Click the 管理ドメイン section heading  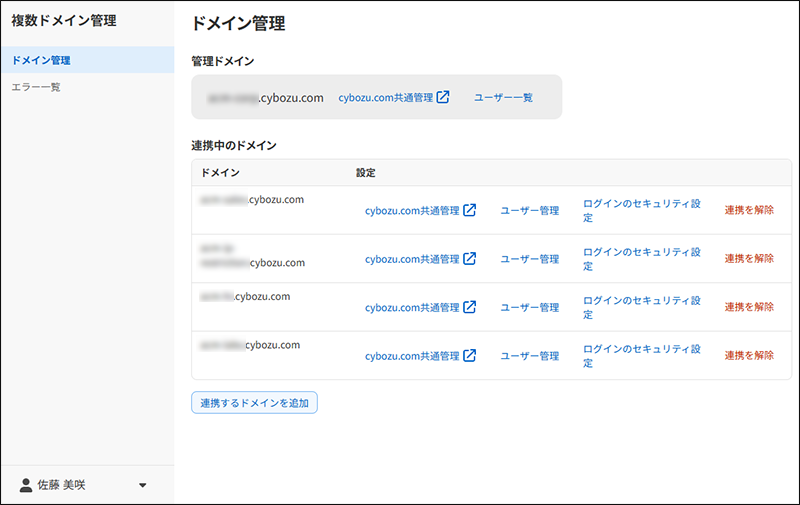(x=222, y=61)
